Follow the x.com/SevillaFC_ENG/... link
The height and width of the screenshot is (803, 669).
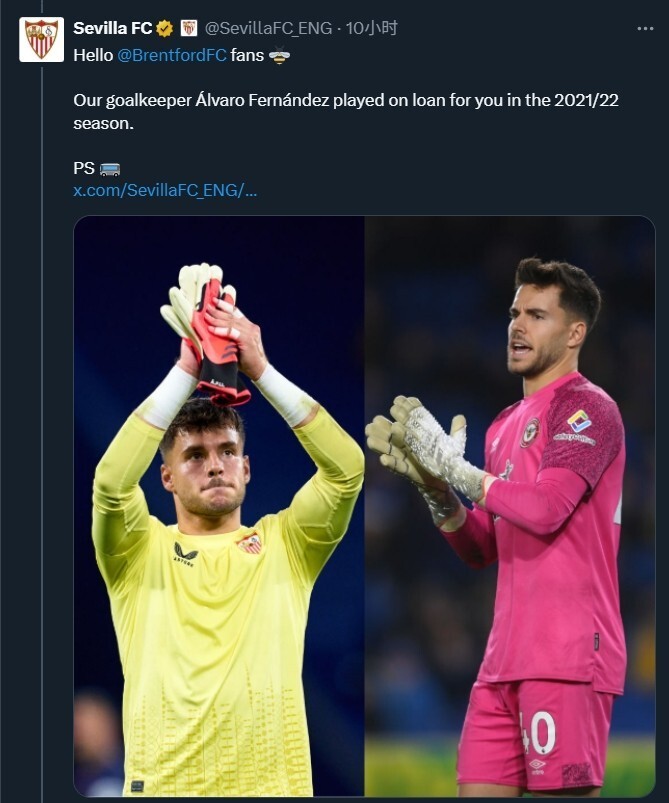point(165,190)
